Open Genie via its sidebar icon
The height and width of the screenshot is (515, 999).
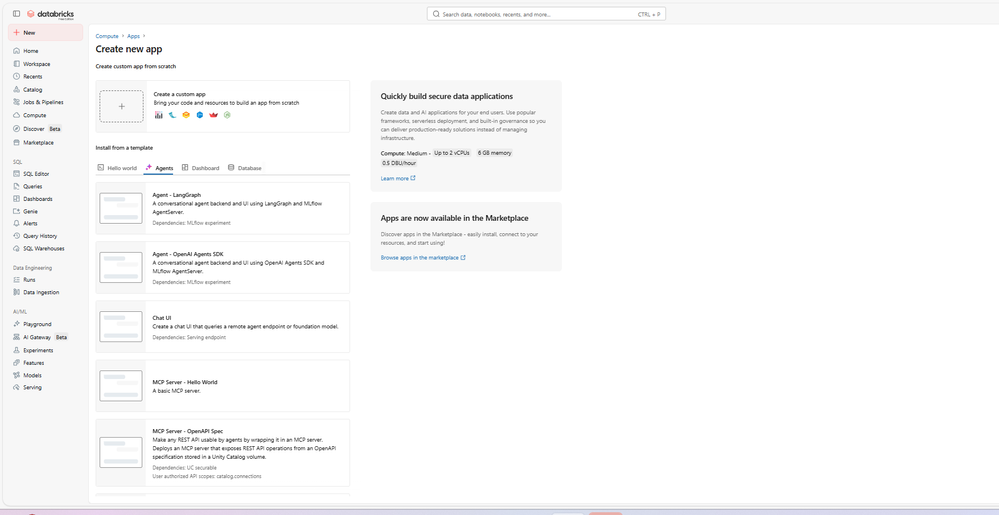17,211
